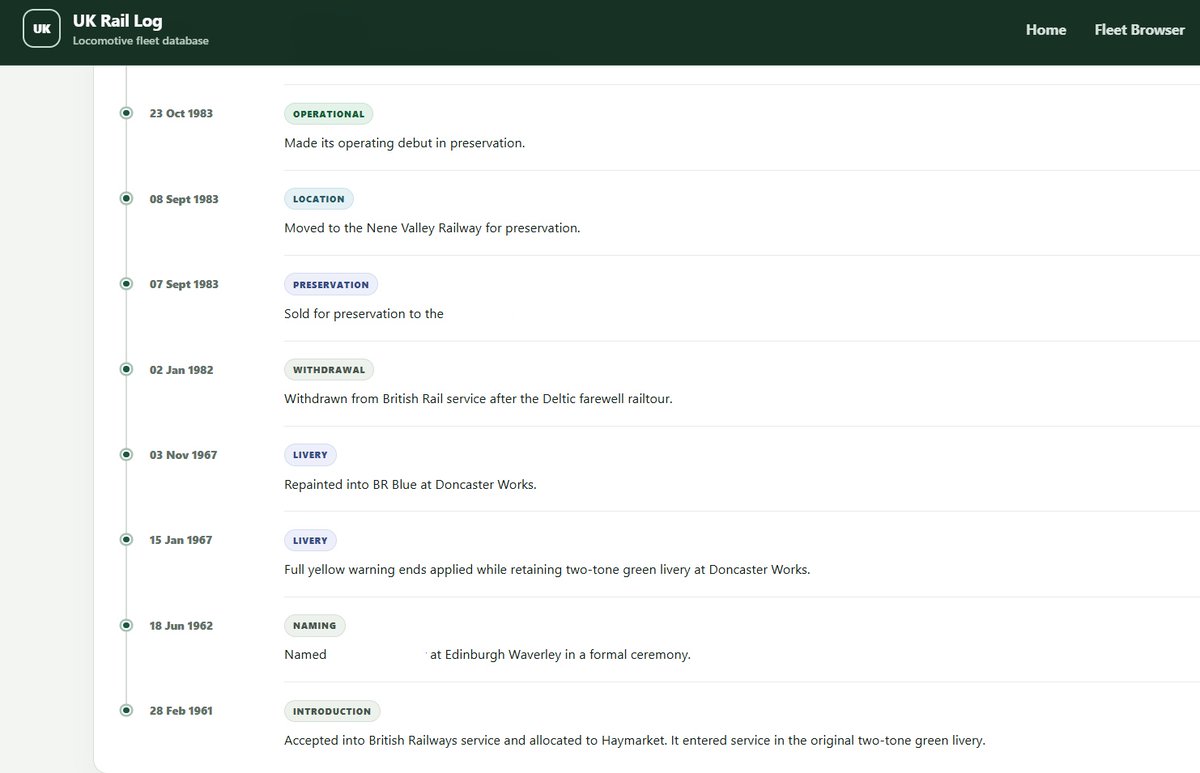This screenshot has width=1200, height=773.
Task: Select the 28 Feb 1961 timeline marker
Action: [126, 710]
